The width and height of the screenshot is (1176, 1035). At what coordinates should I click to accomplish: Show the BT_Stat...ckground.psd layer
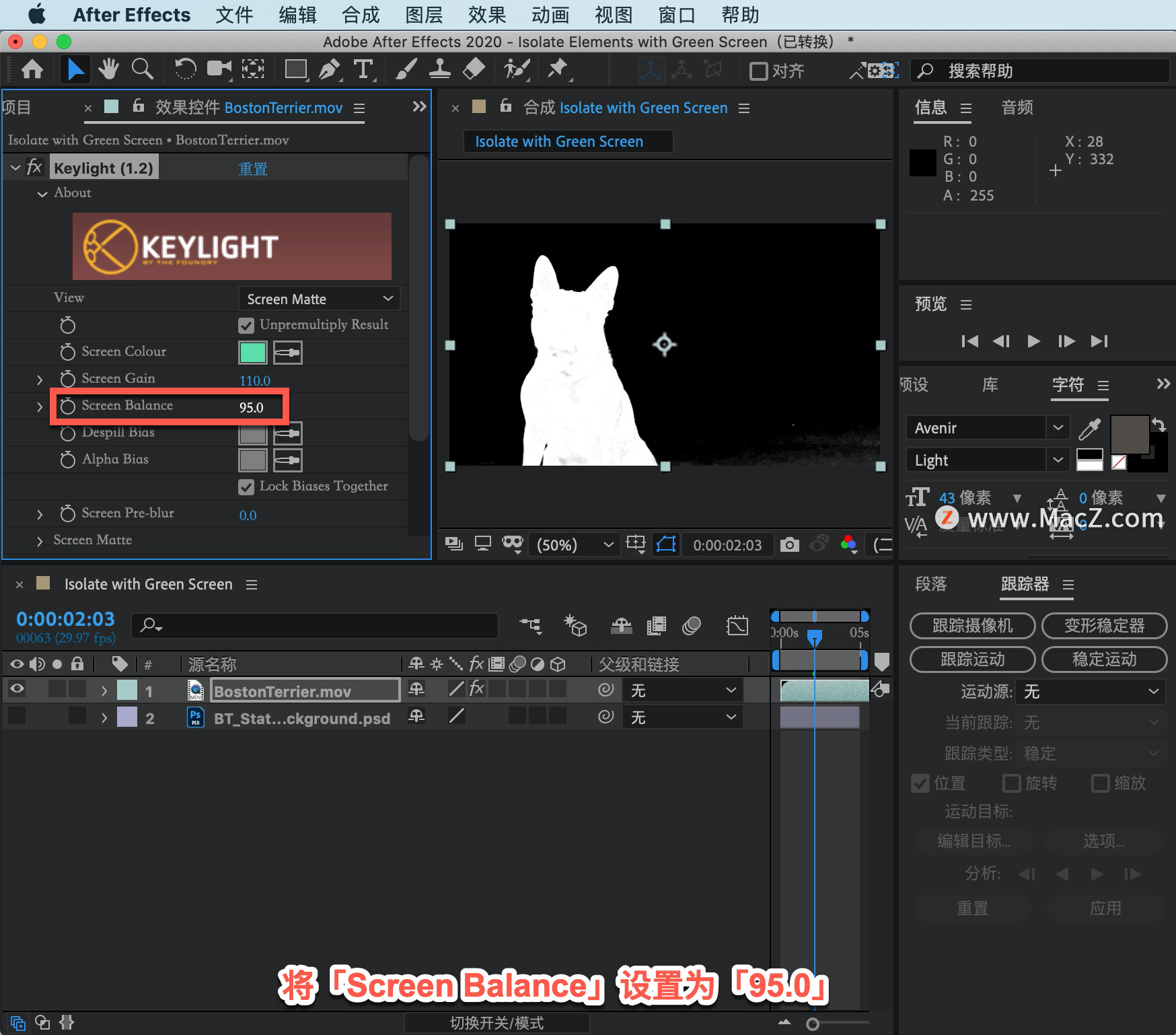coord(17,717)
